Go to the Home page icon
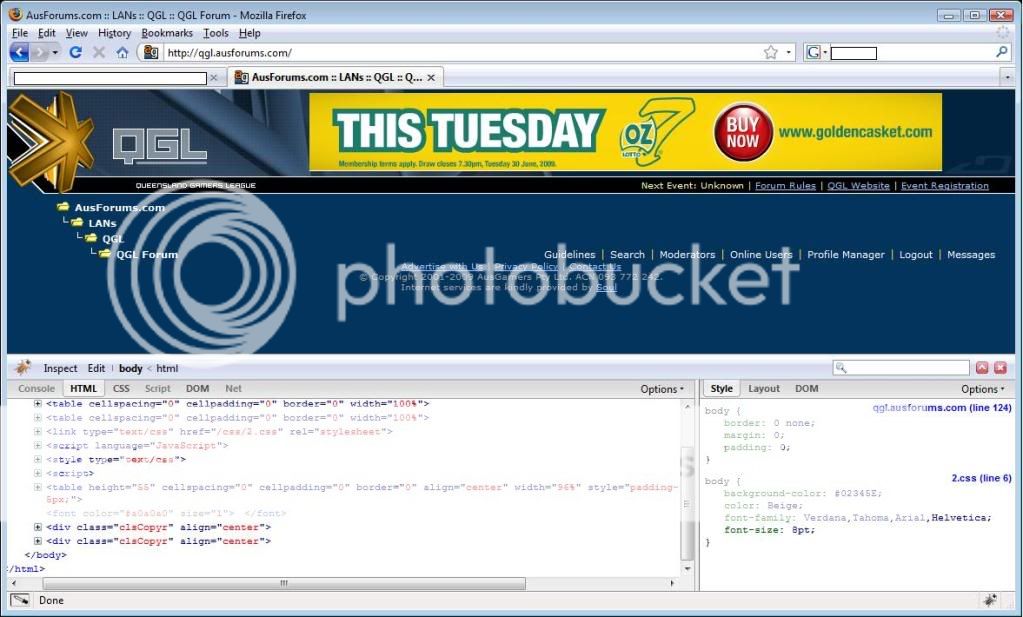The image size is (1023, 617). [x=122, y=52]
